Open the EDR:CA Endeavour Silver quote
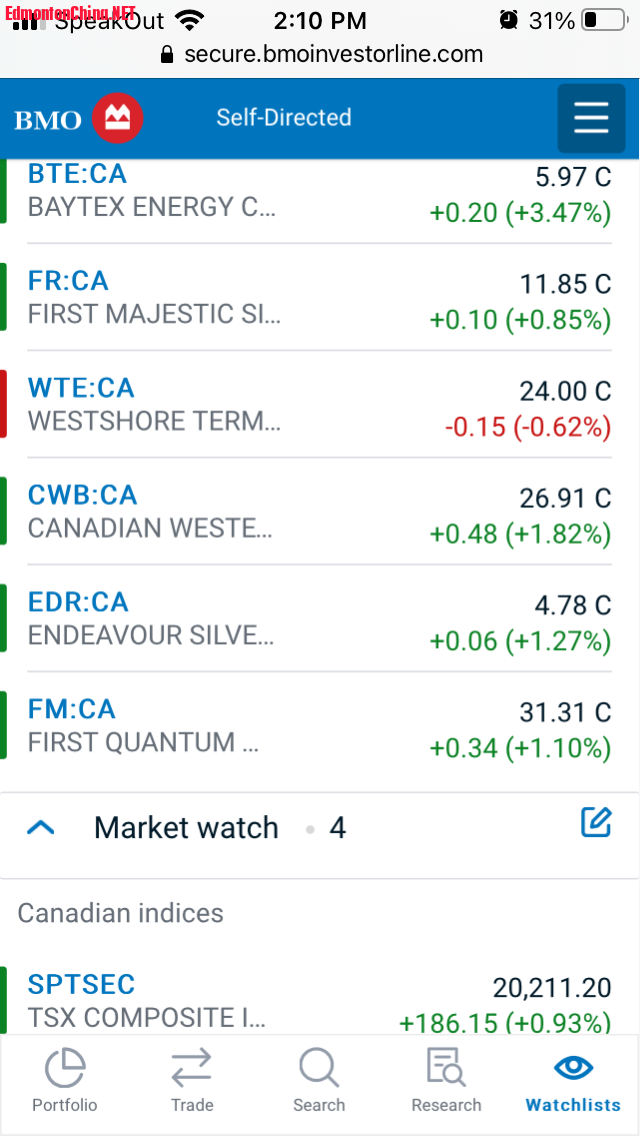This screenshot has width=640, height=1136. point(320,619)
